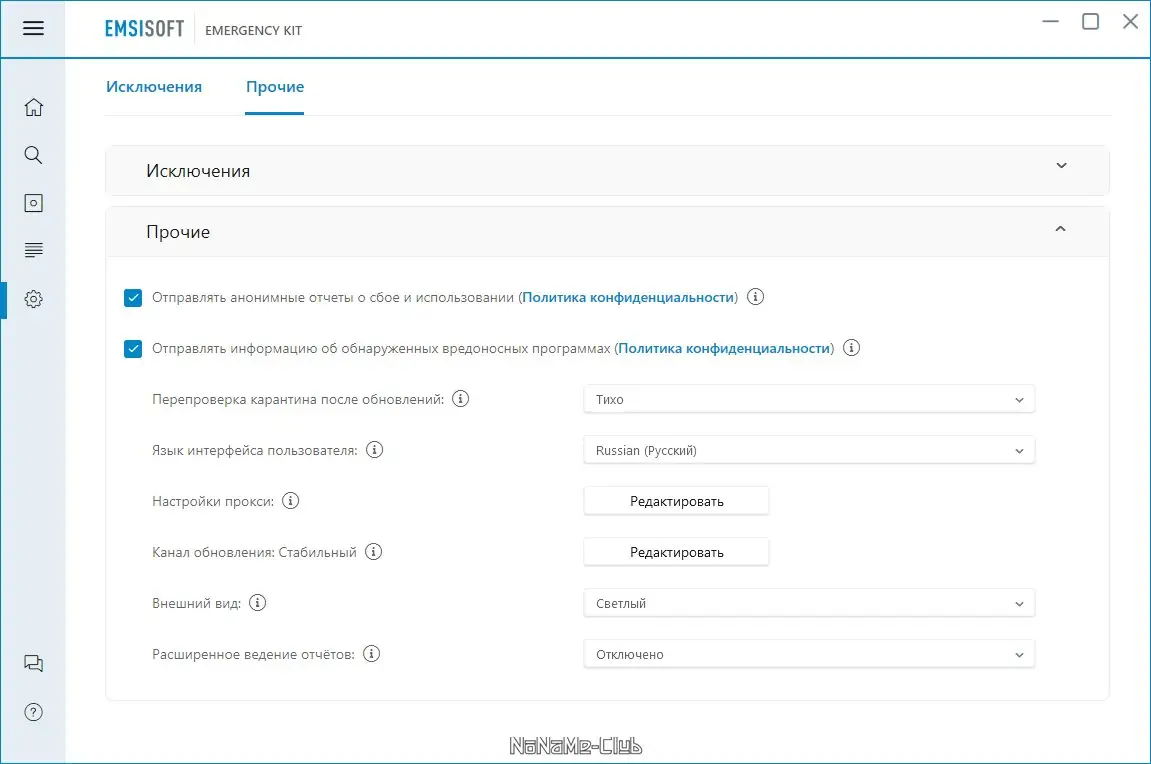
Task: Click the Исключения section header title
Action: [198, 171]
